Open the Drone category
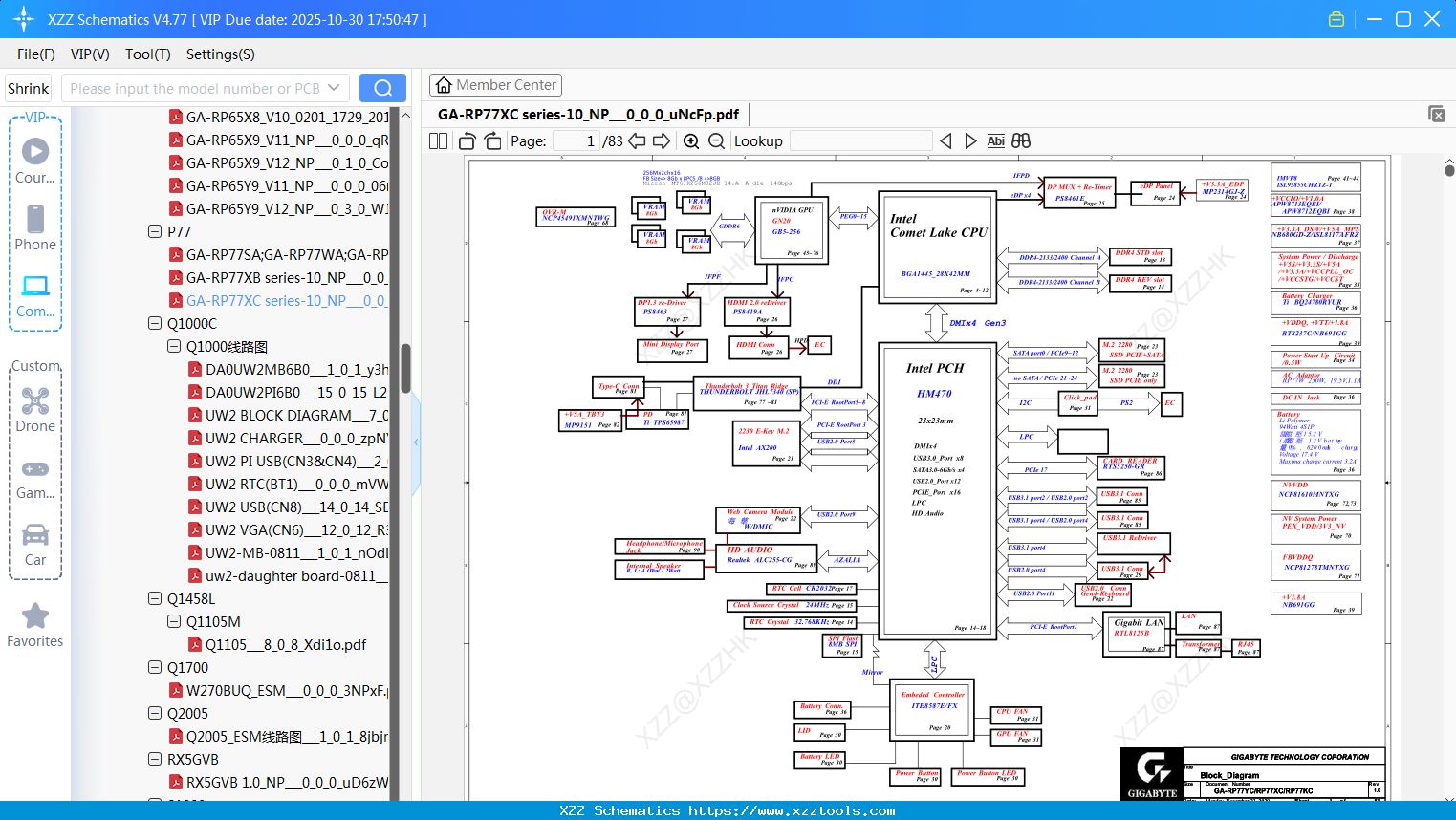Viewport: 1456px width, 820px height. 35,409
